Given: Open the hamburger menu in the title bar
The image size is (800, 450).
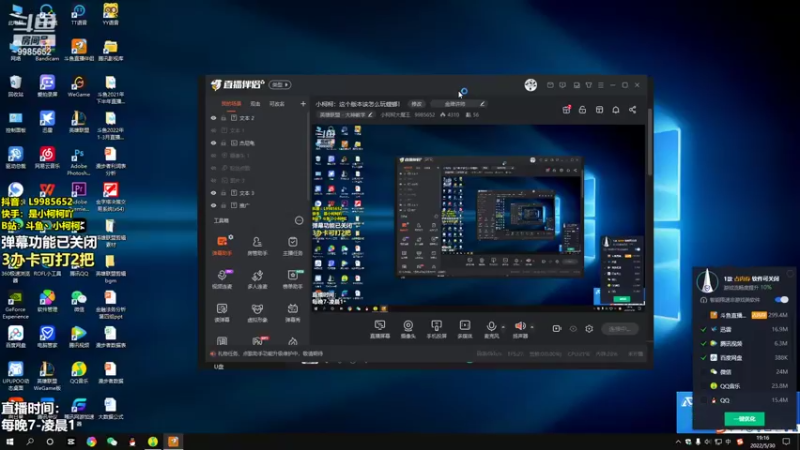Looking at the screenshot, I should (601, 85).
